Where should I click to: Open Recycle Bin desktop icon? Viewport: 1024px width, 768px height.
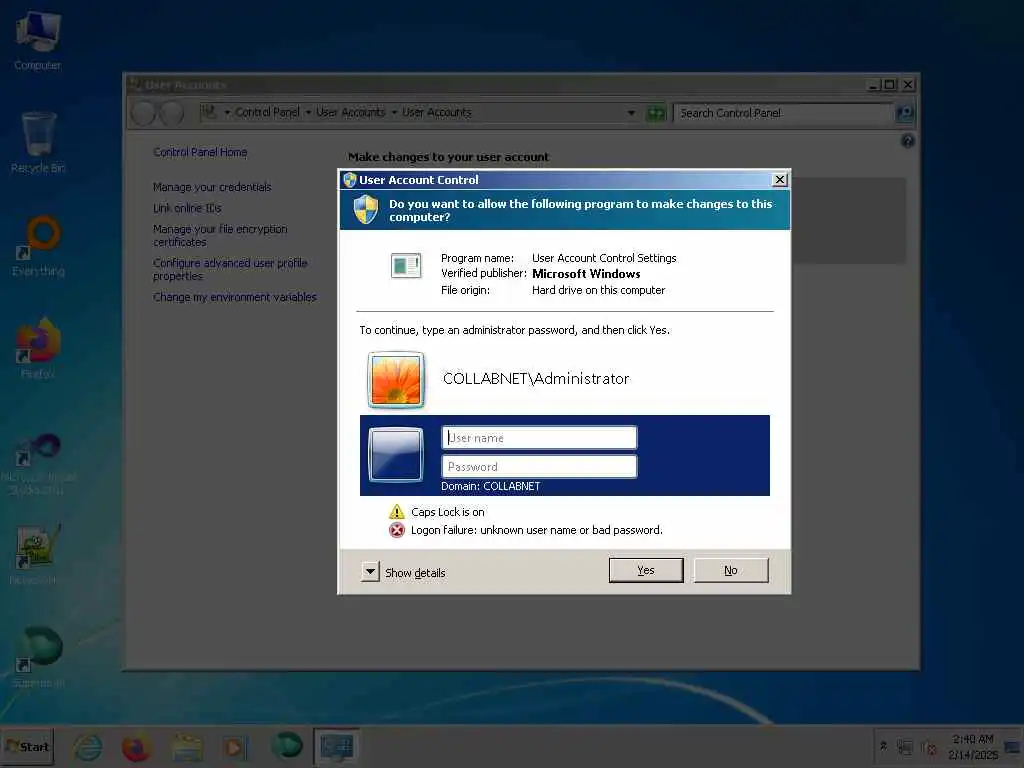[x=38, y=142]
